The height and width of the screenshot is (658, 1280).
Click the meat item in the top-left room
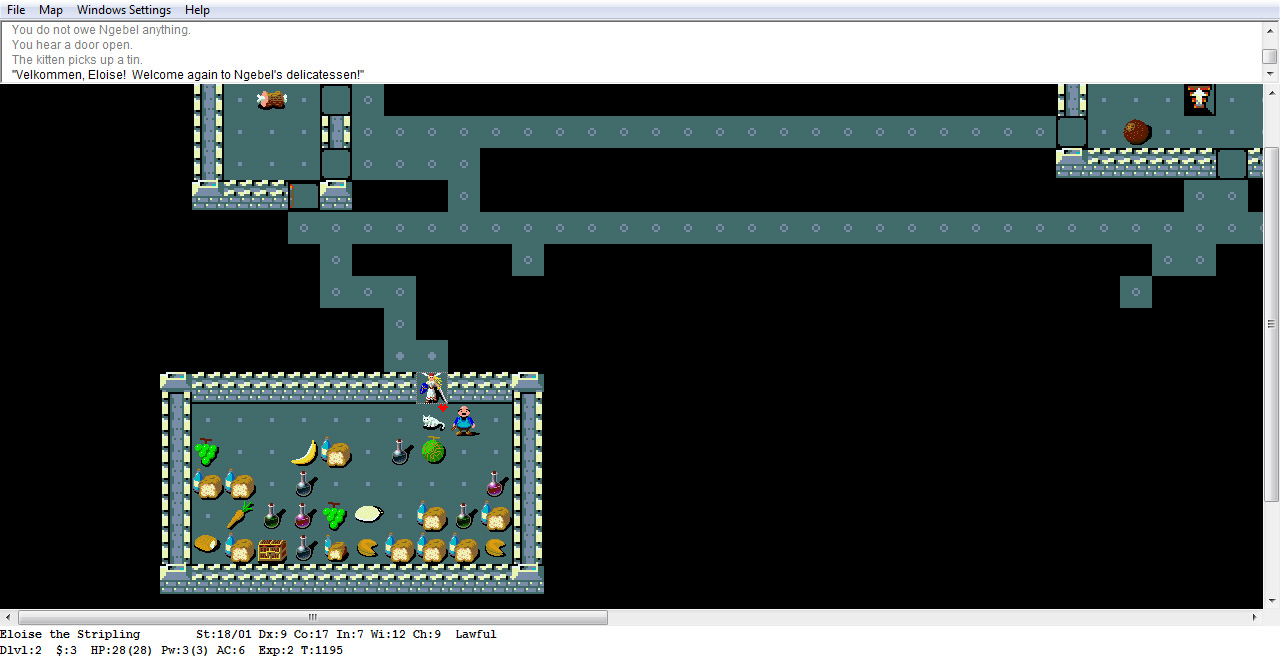(x=272, y=99)
